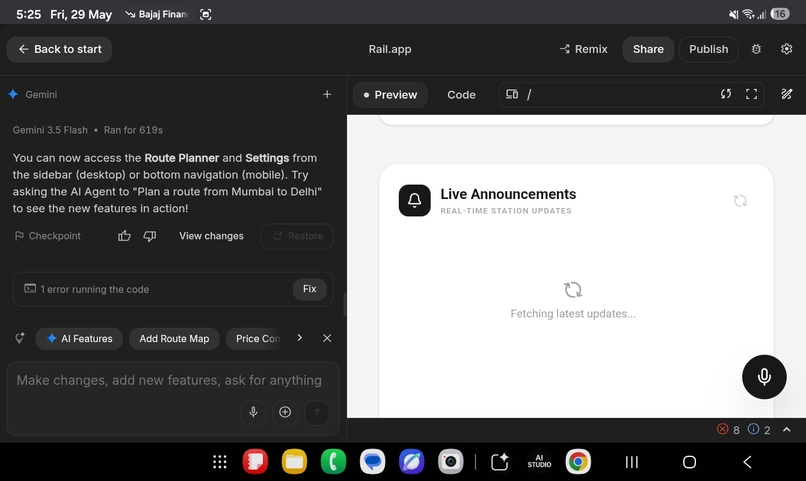Click microphone icon in prompt box

[x=253, y=412]
